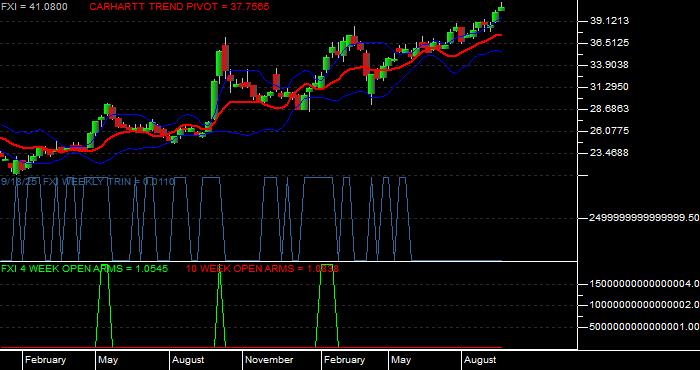Image resolution: width=700 pixels, height=370 pixels.
Task: Click the first August timeline label
Action: click(188, 360)
